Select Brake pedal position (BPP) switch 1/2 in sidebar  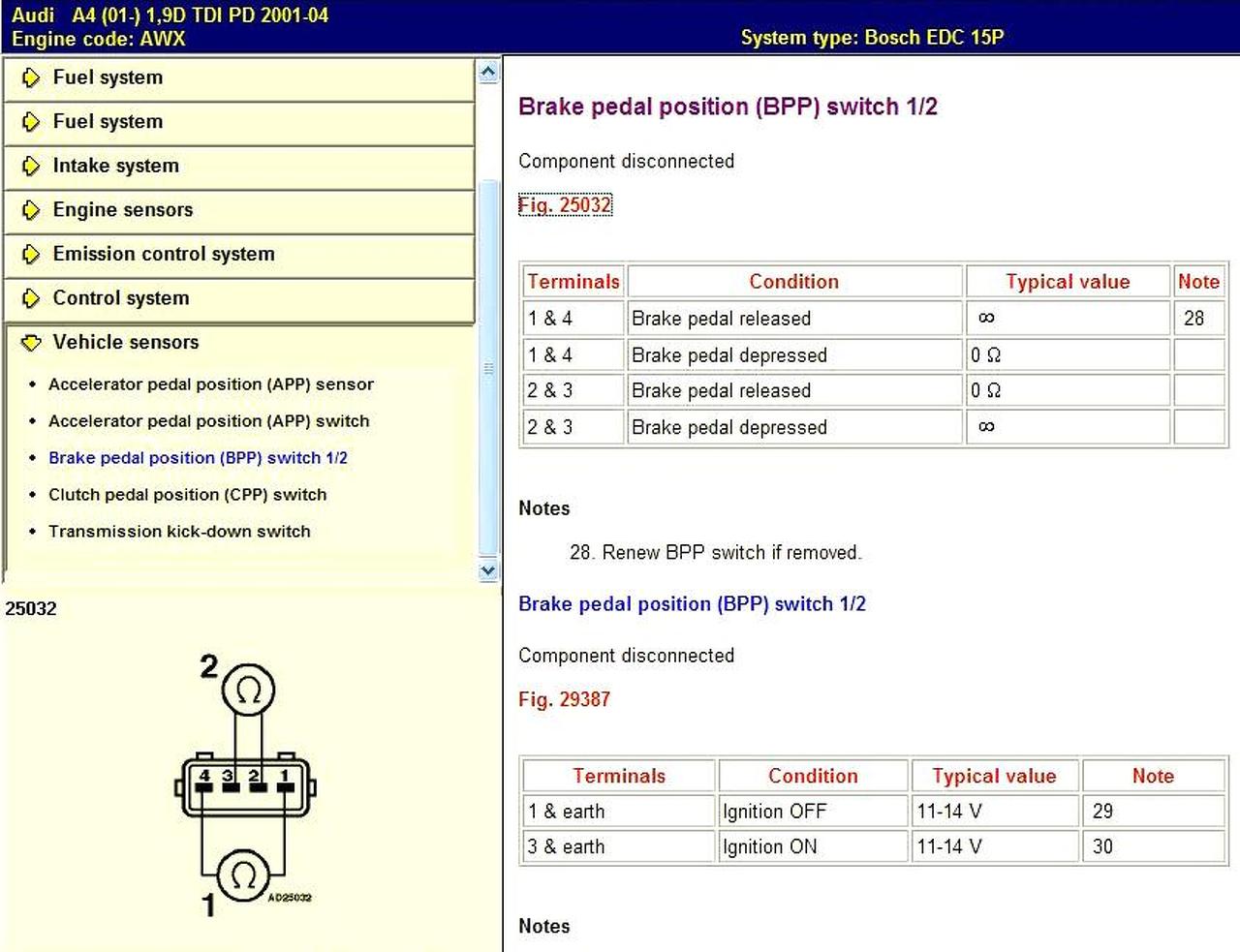point(198,458)
